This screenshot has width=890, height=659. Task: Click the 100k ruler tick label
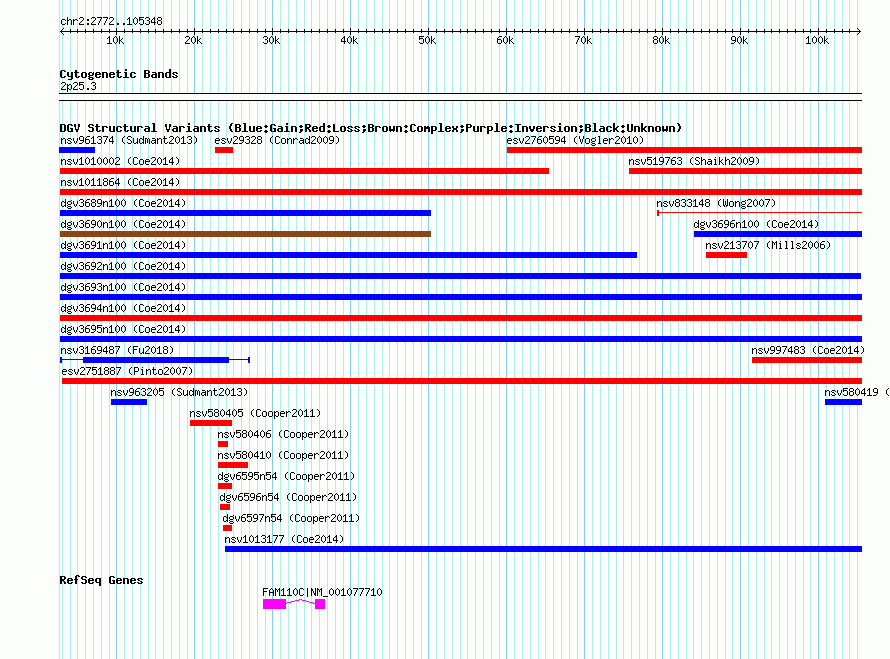pos(817,40)
